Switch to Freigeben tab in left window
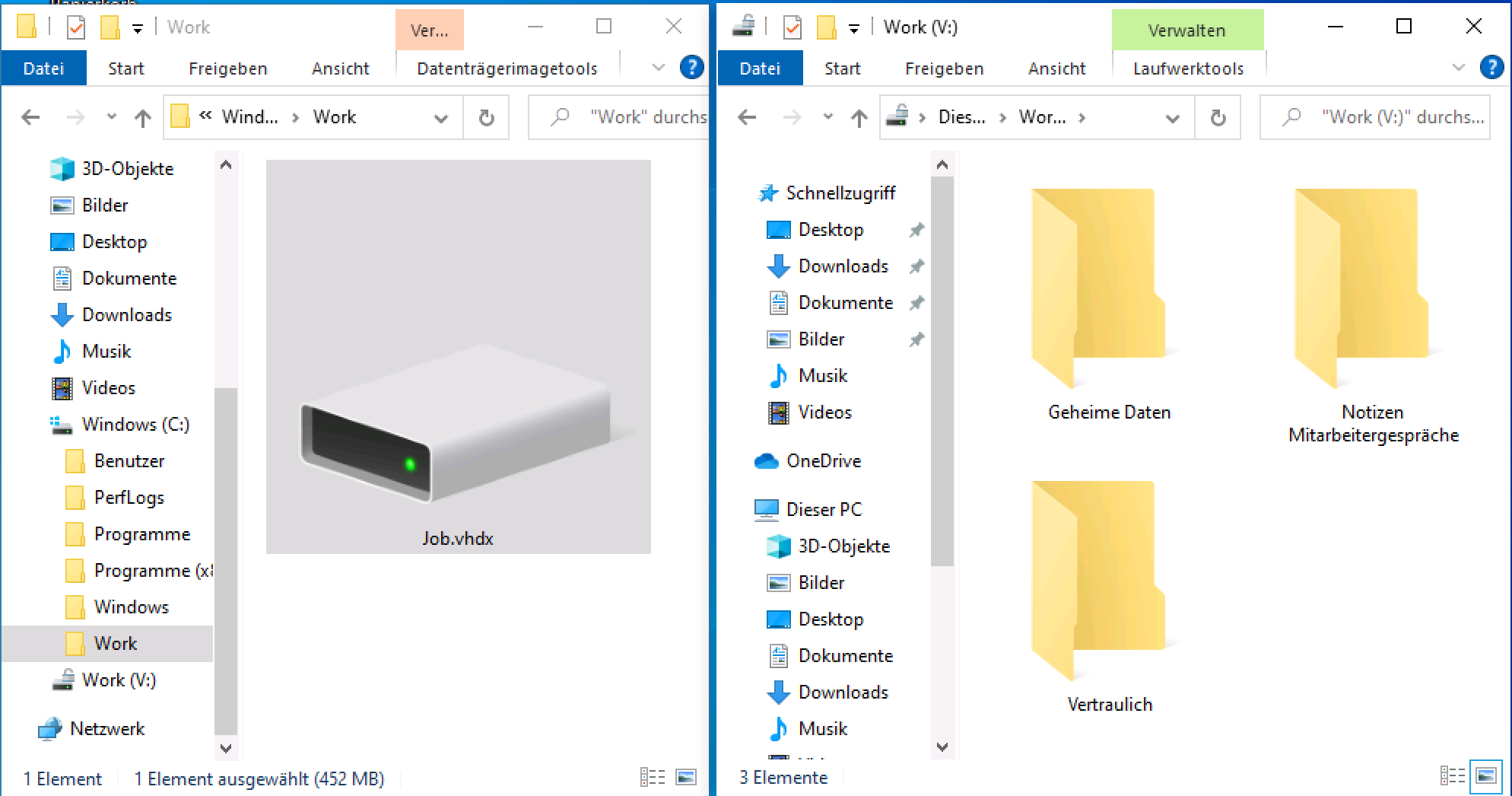 click(x=228, y=68)
